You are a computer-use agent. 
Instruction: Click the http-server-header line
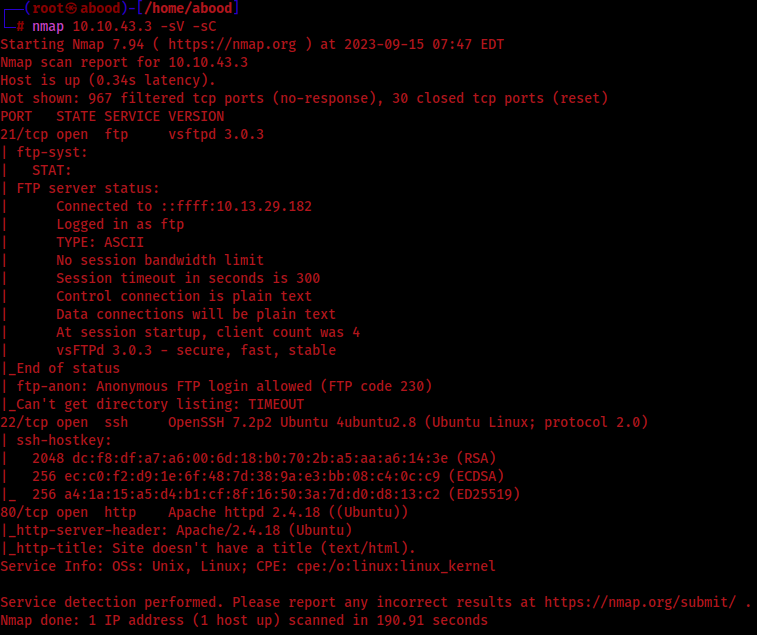point(176,530)
